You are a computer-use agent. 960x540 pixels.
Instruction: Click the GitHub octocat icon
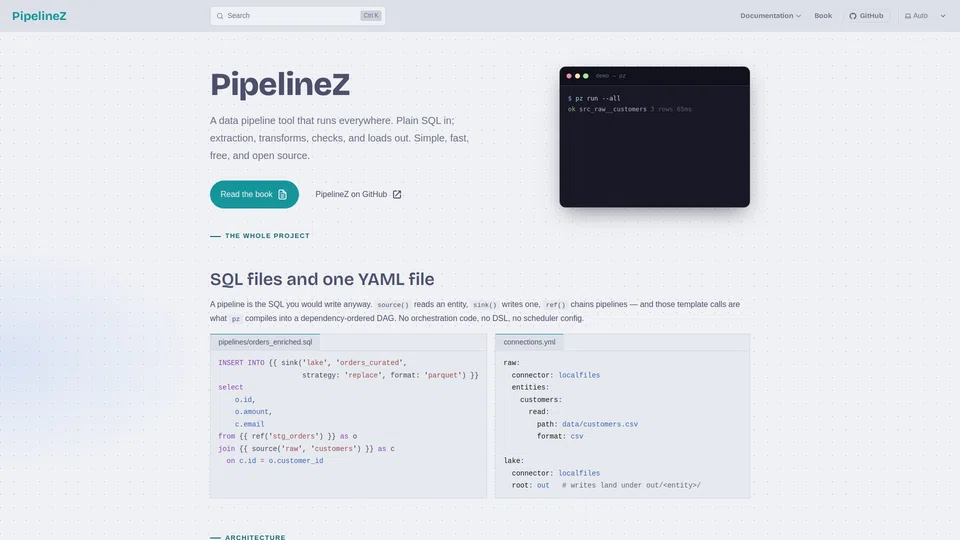852,16
